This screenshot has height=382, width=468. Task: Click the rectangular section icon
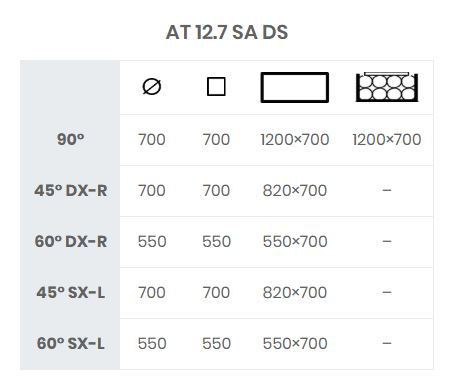tap(295, 87)
